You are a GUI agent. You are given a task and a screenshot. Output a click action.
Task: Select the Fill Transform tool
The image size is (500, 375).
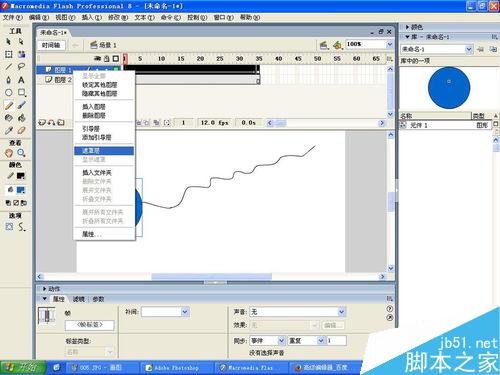pyautogui.click(x=21, y=54)
